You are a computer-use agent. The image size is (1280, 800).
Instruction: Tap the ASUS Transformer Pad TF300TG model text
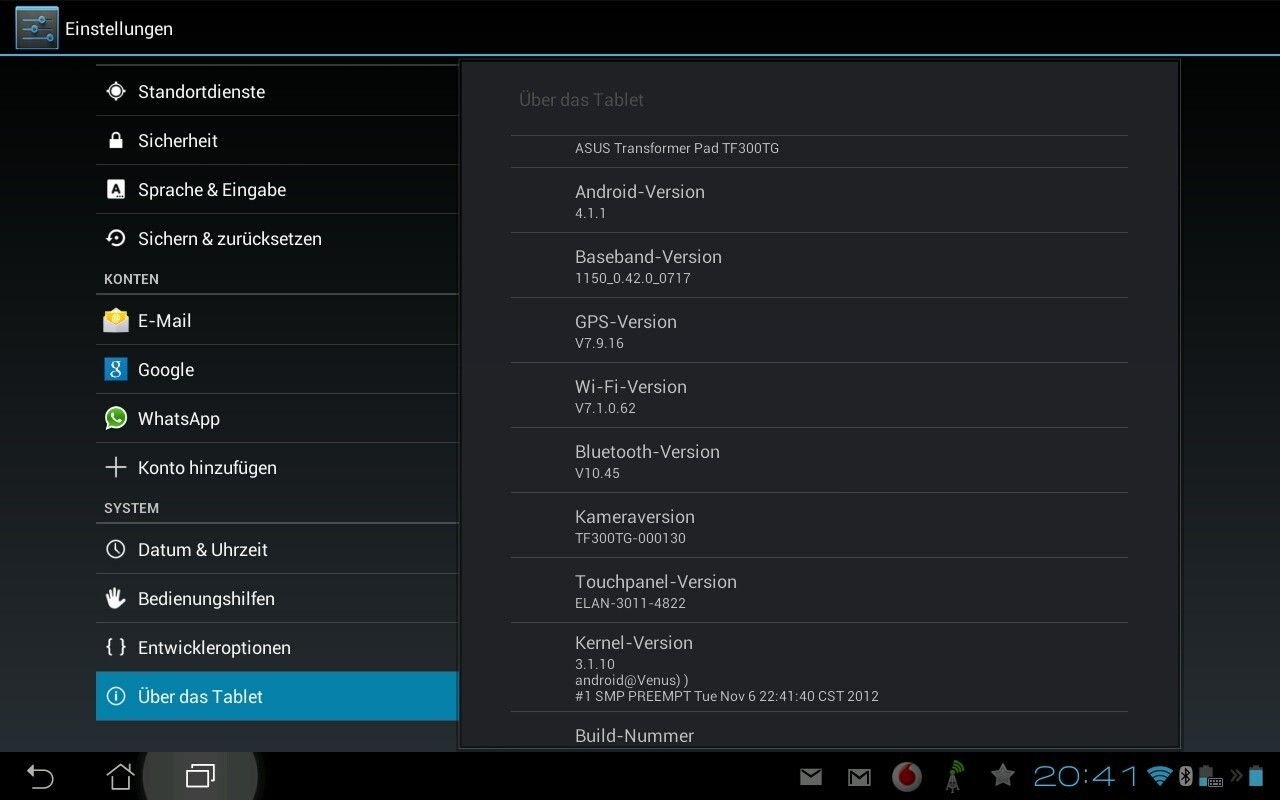(x=677, y=148)
